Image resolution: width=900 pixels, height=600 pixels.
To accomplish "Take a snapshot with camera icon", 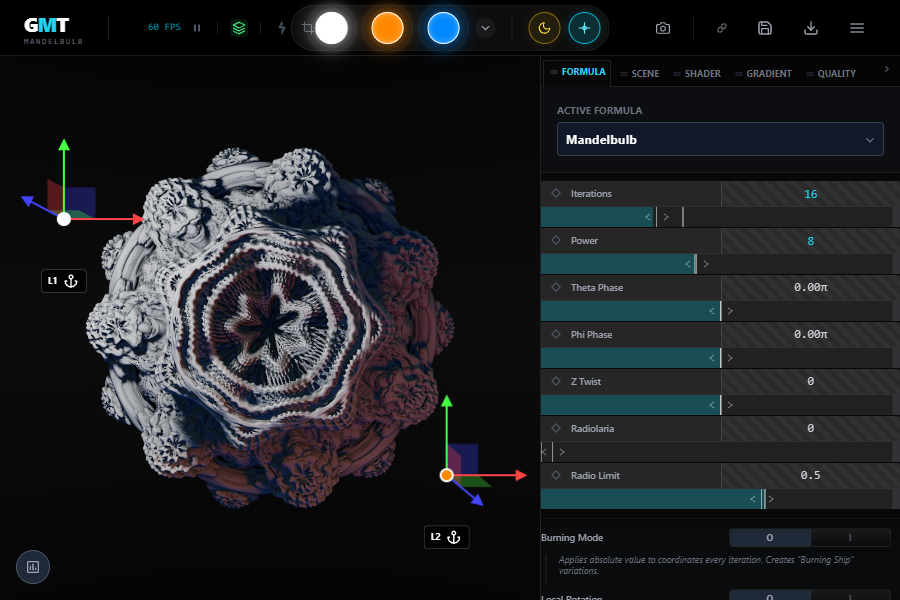I will tap(663, 28).
